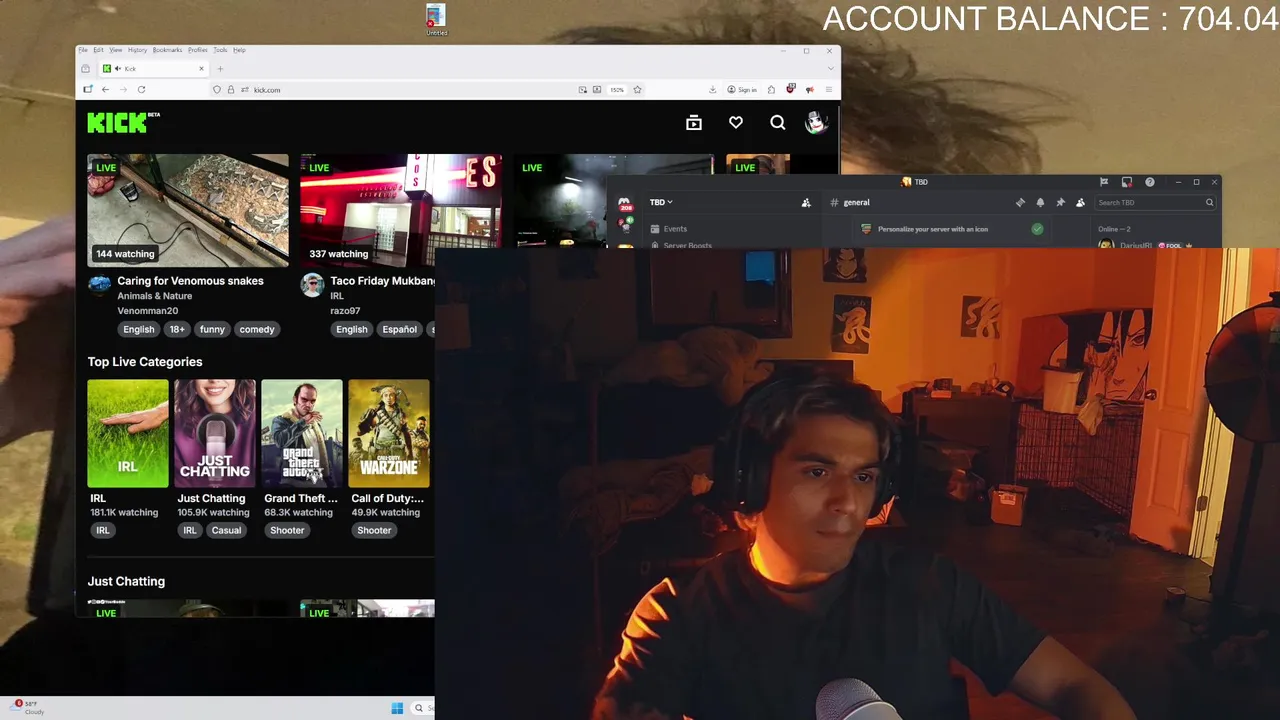The width and height of the screenshot is (1280, 720).
Task: Click the Casual tag under Just Chatting
Action: [226, 530]
